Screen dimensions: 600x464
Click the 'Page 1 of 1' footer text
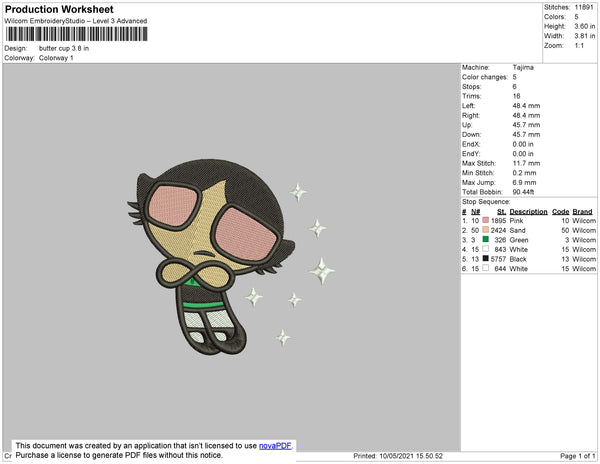coord(578,456)
